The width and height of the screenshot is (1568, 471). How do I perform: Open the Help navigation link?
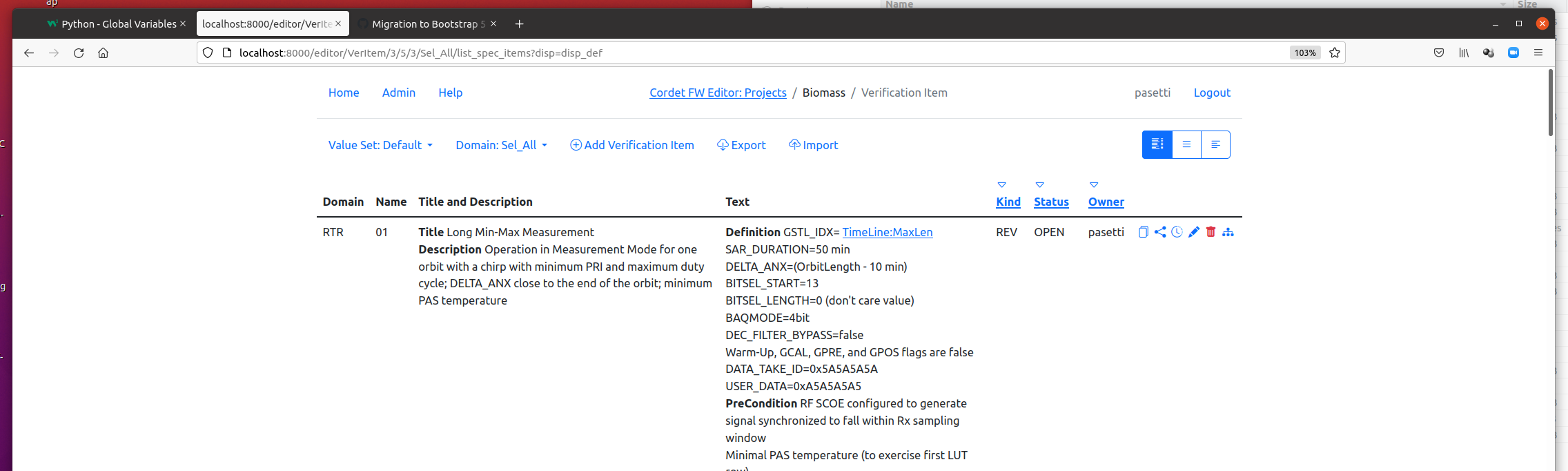(451, 93)
